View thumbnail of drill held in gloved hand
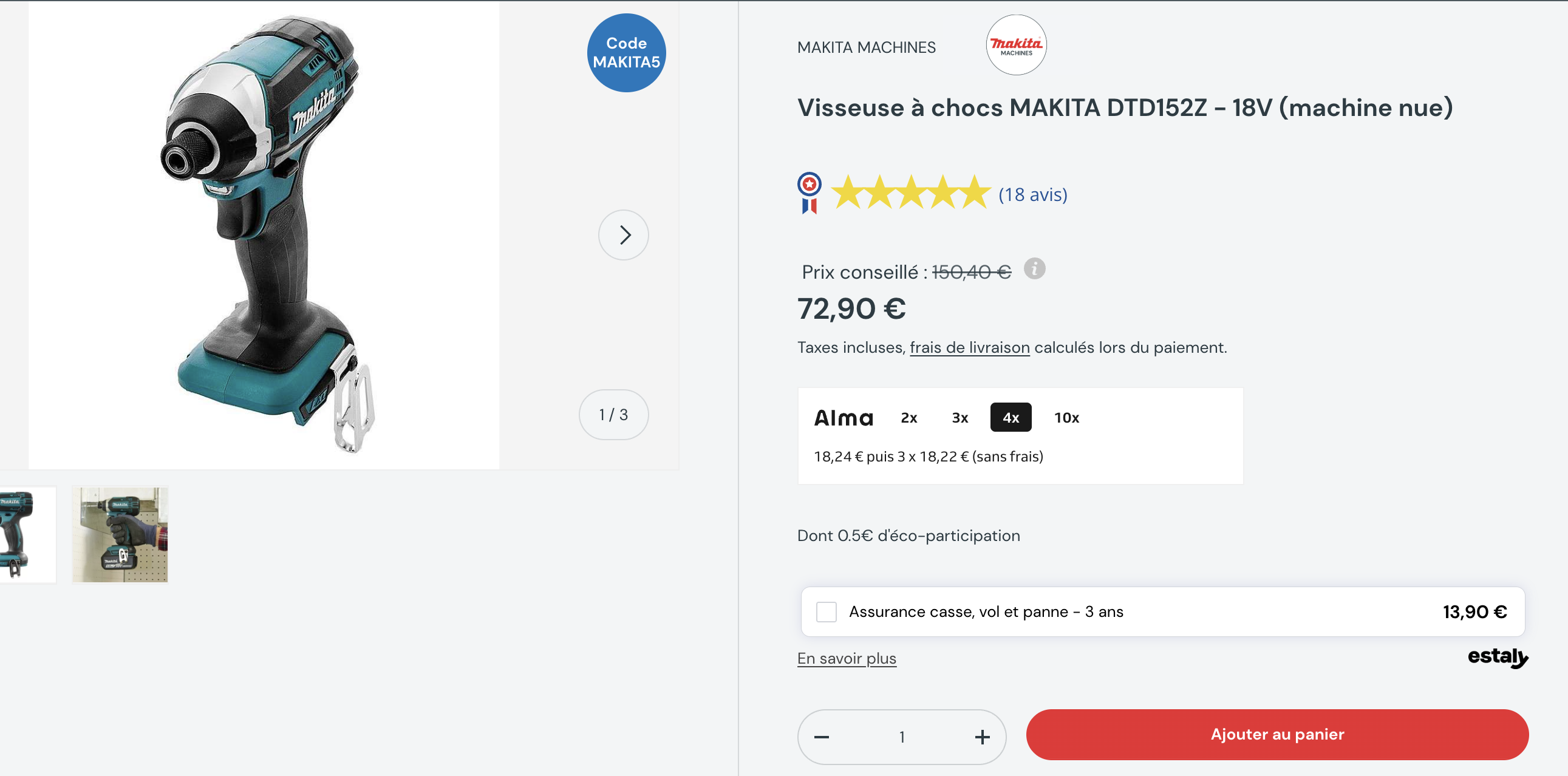 click(120, 534)
